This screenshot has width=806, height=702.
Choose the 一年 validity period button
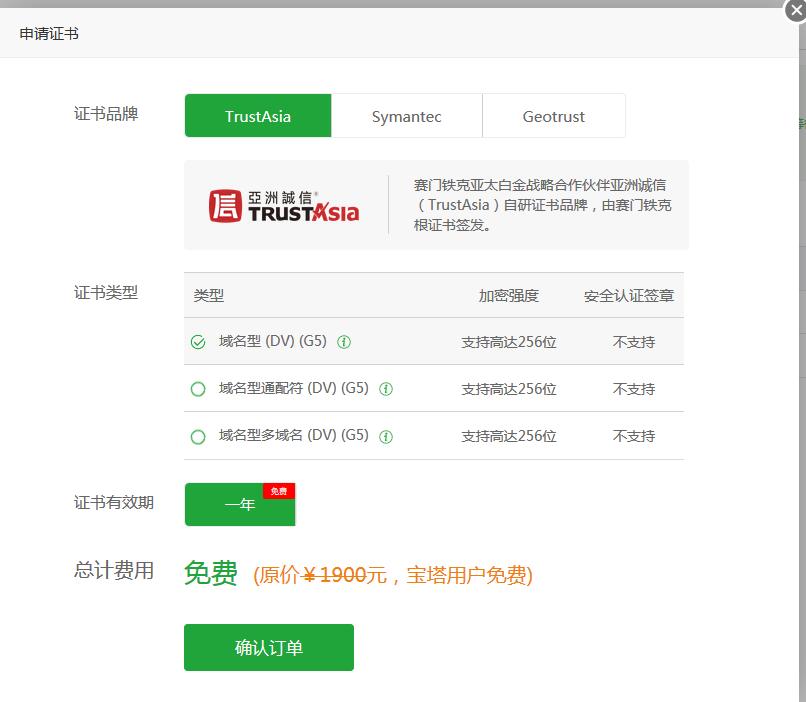[240, 504]
